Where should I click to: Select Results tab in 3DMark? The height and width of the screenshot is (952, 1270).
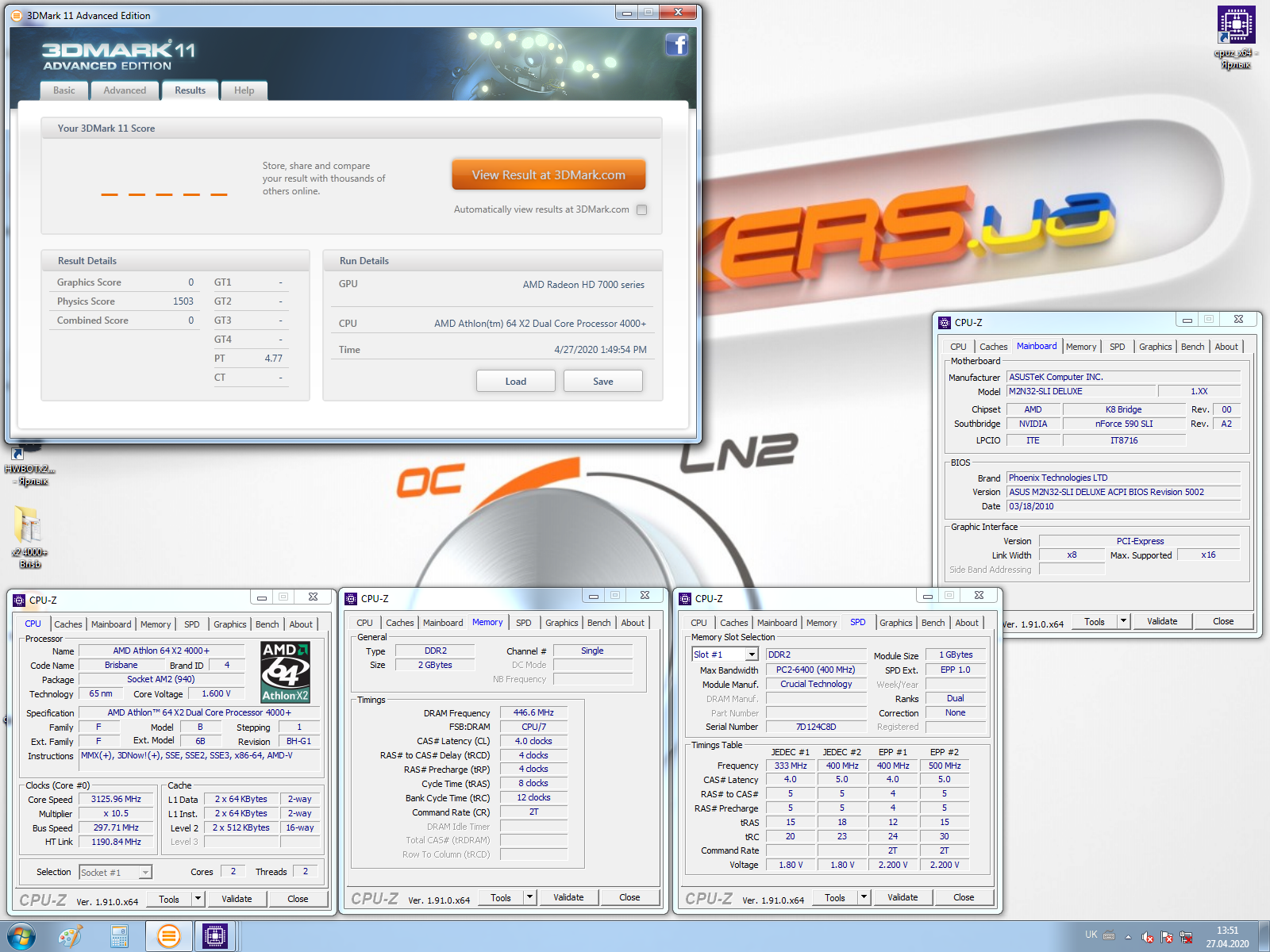[190, 90]
